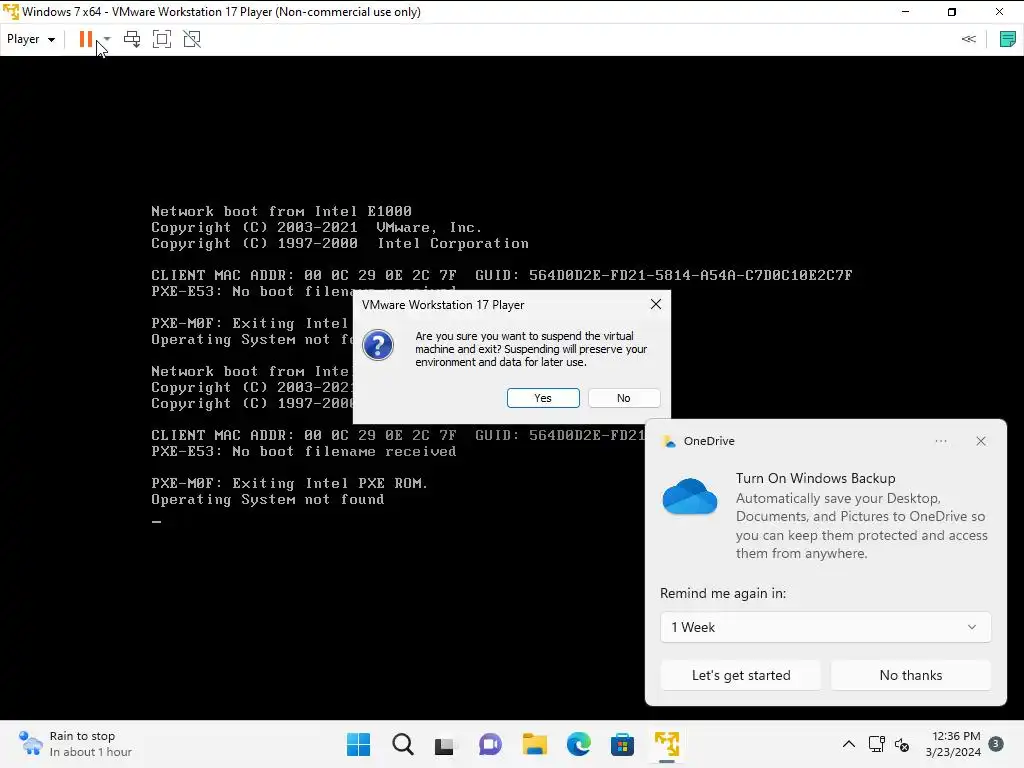The image size is (1024, 768).
Task: Click No in the suspend dialog
Action: point(624,398)
